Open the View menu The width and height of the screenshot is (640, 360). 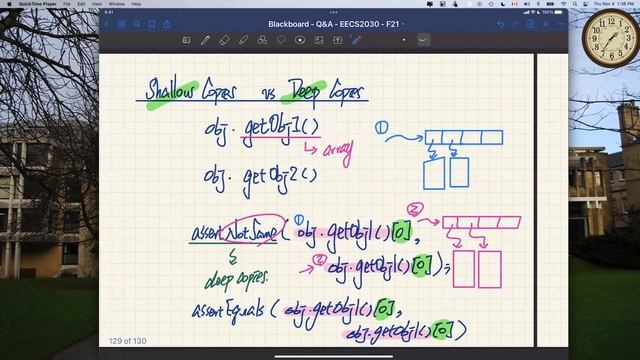[x=97, y=4]
